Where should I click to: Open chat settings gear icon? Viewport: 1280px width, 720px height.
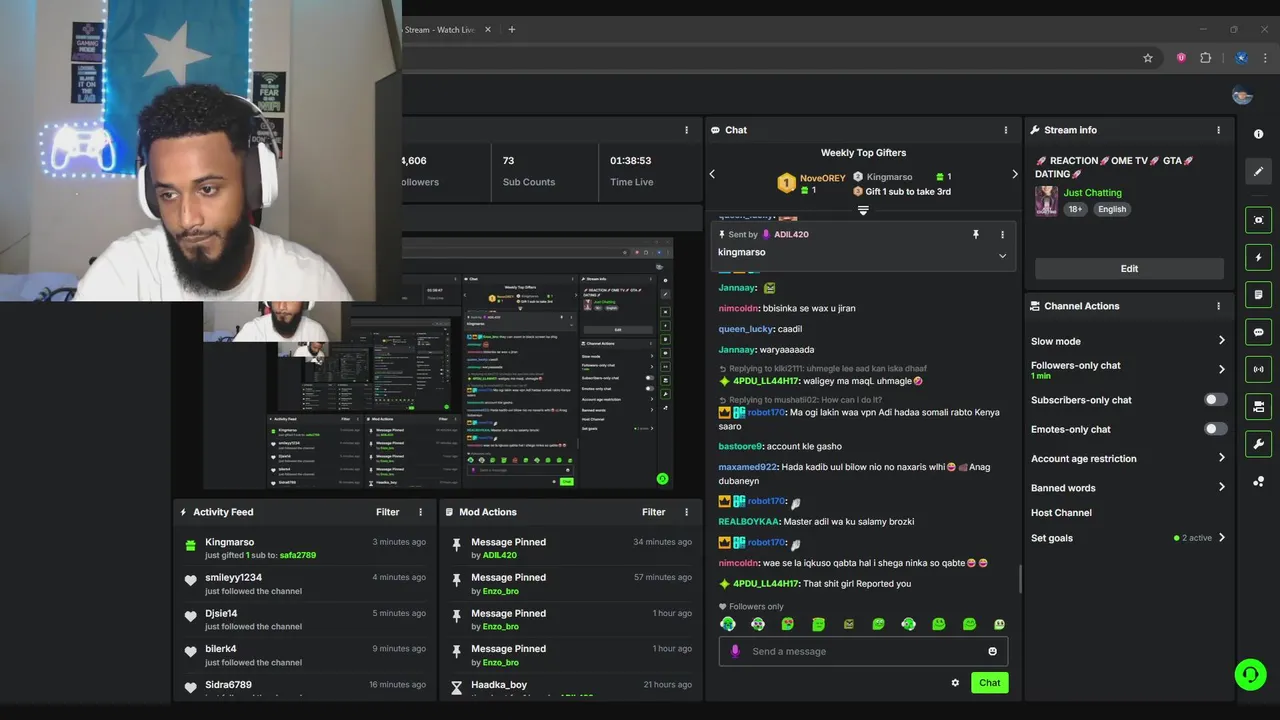click(x=955, y=683)
